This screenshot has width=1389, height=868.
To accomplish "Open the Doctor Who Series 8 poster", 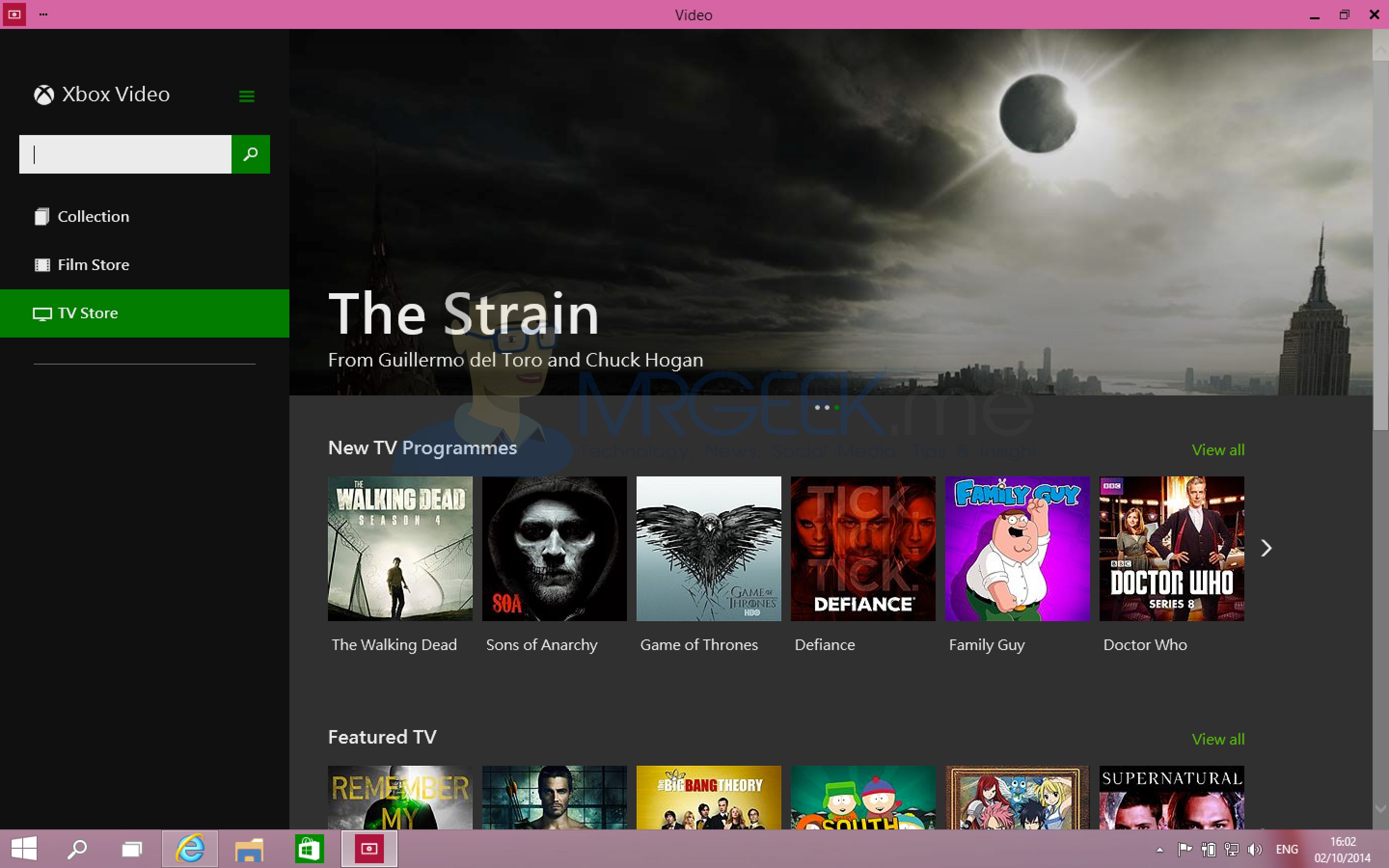I will pos(1172,549).
